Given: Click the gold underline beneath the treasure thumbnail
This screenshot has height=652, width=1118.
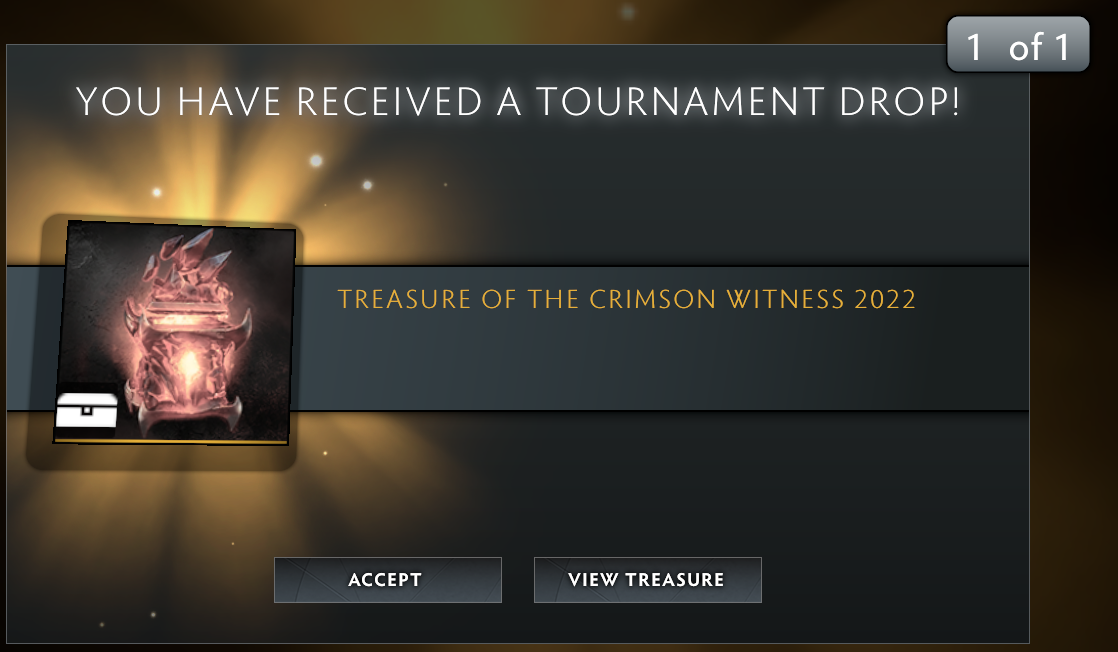Looking at the screenshot, I should (171, 442).
